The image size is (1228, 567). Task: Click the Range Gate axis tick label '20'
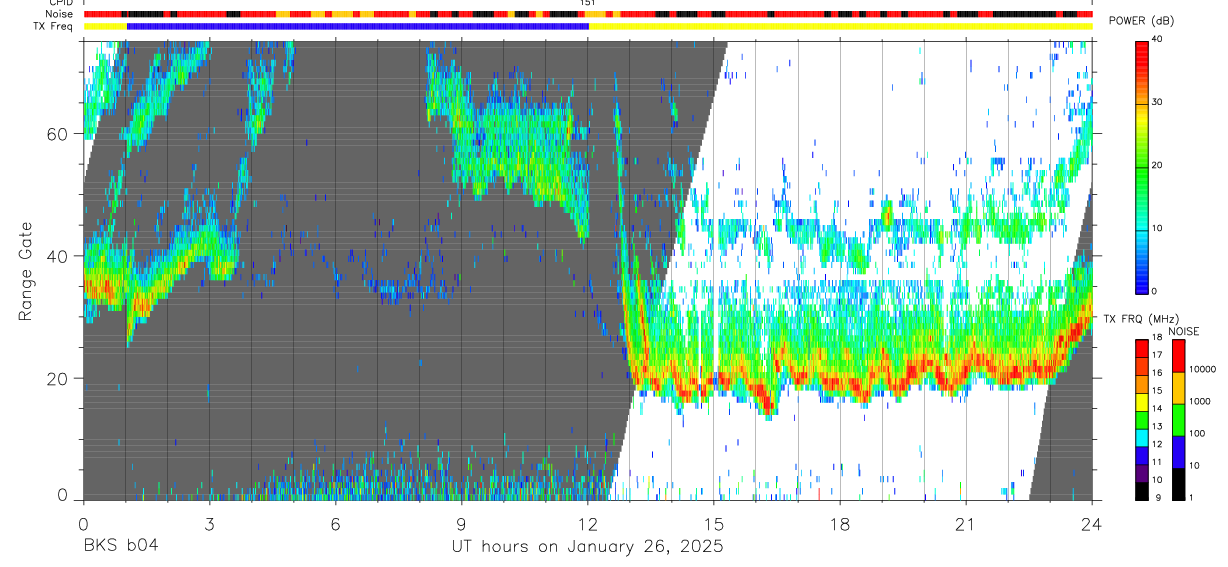(x=58, y=378)
